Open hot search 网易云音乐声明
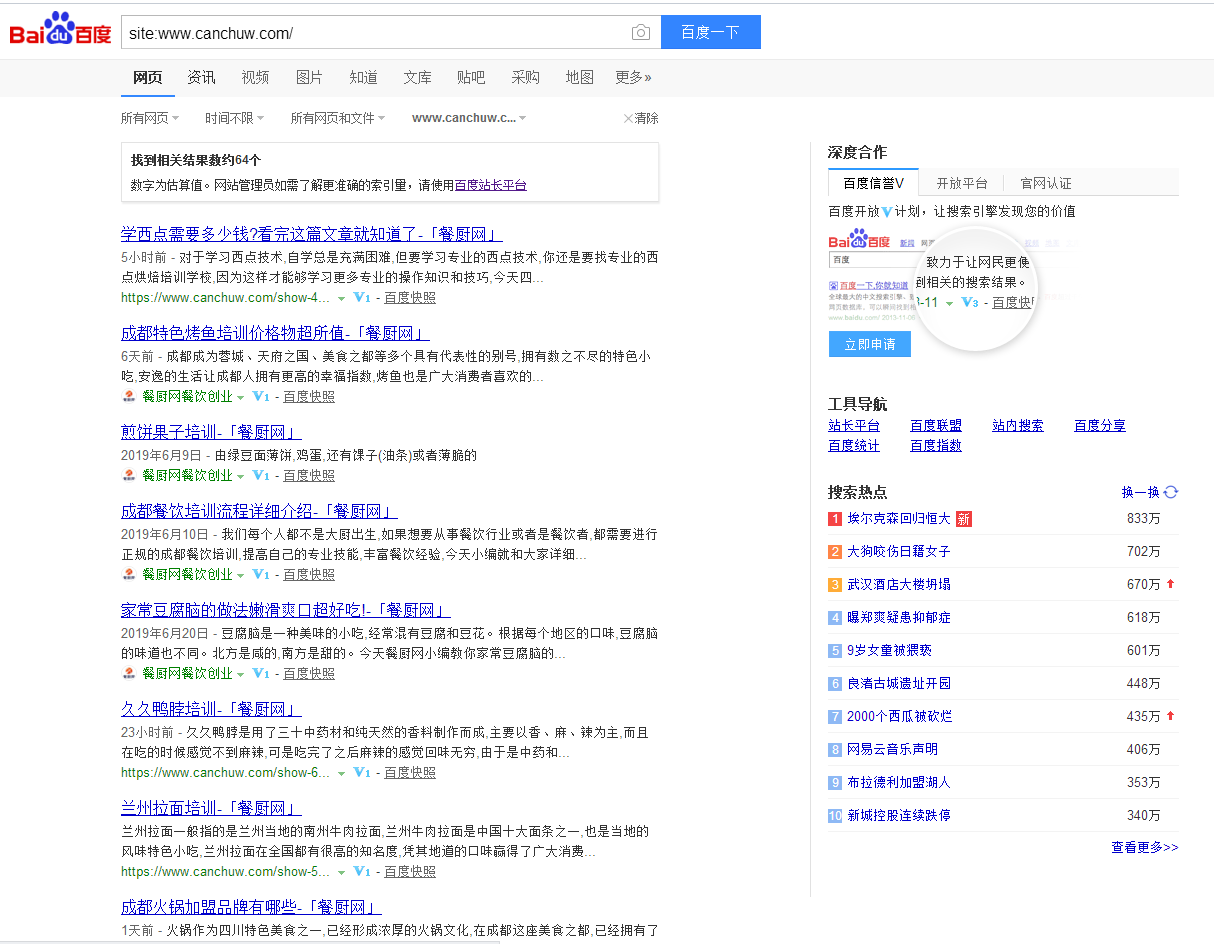 pyautogui.click(x=892, y=750)
